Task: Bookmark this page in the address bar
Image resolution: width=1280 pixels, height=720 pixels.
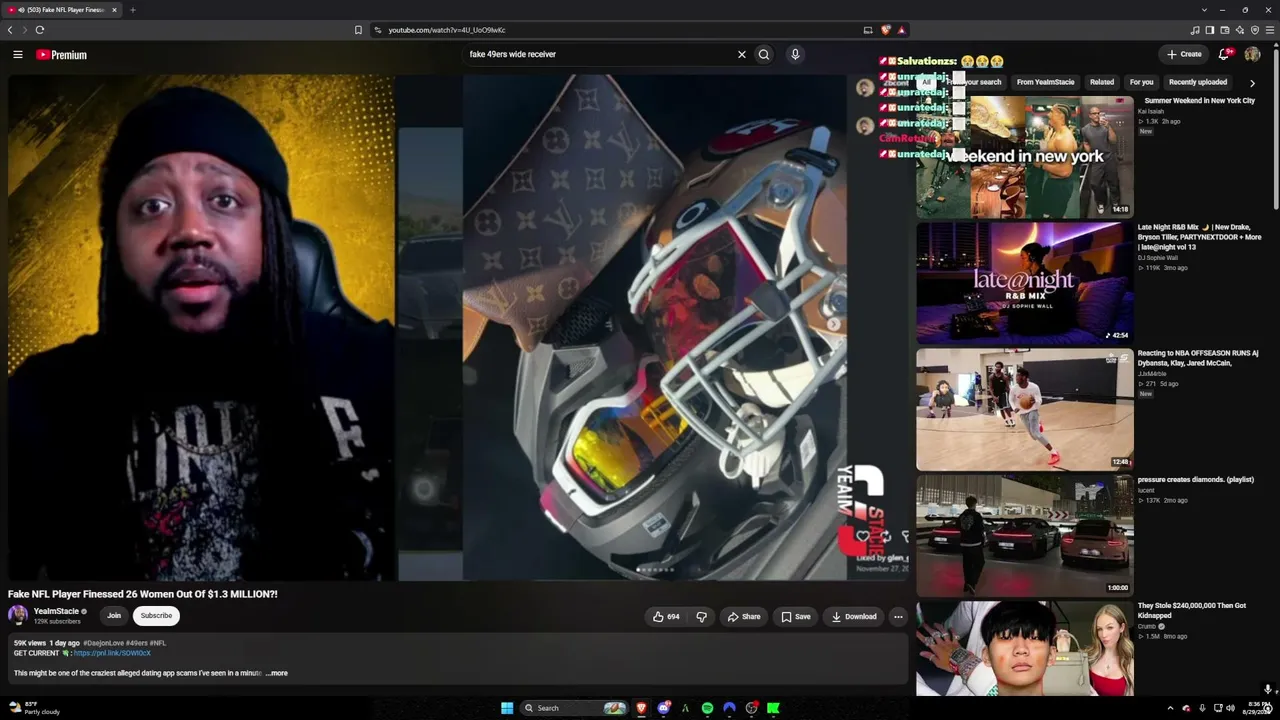Action: [358, 30]
